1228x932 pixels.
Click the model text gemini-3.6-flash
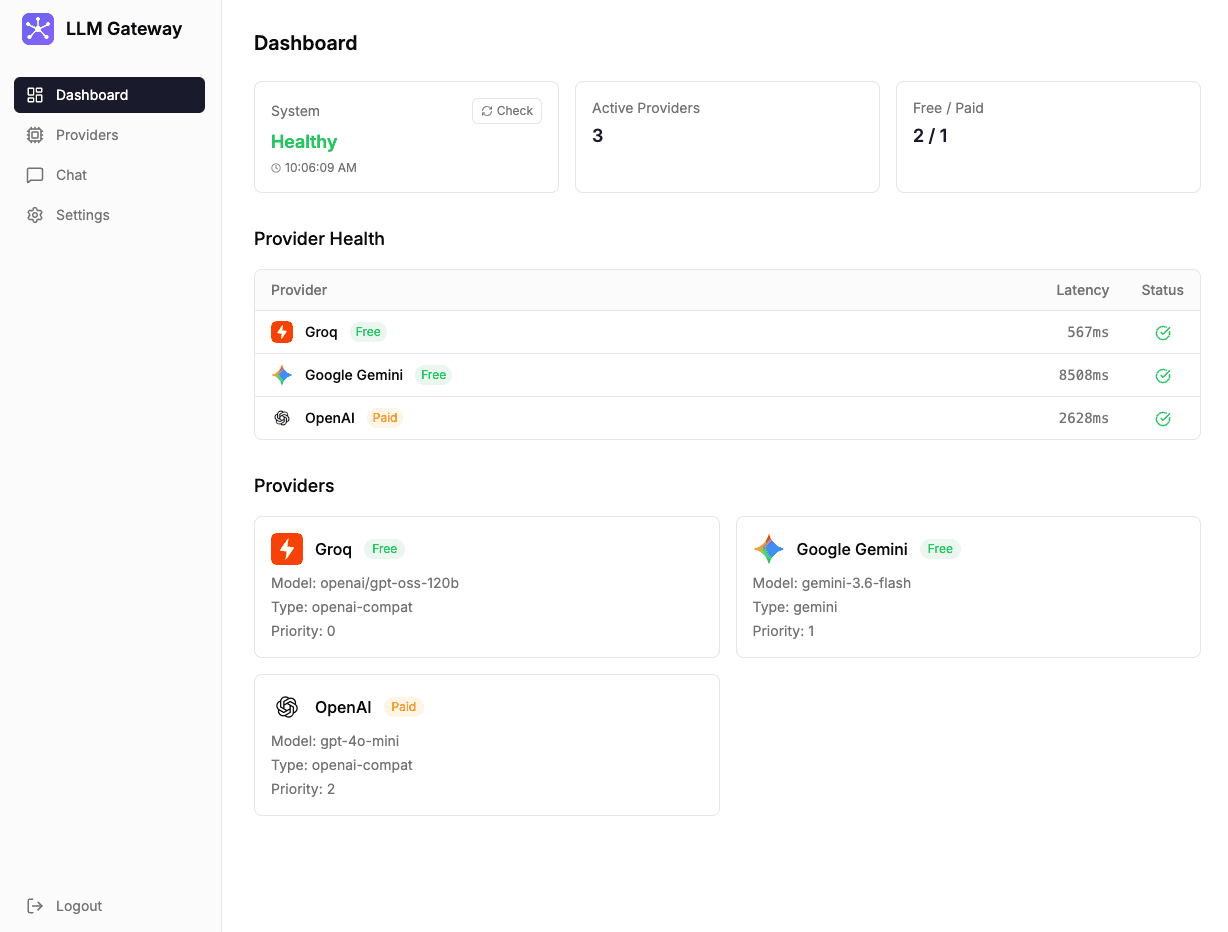tap(856, 583)
